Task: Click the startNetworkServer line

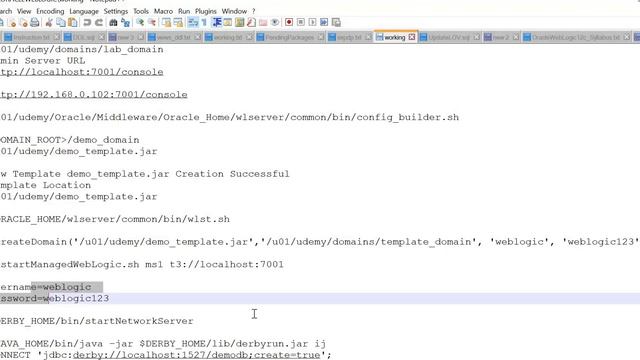Action: [97, 321]
